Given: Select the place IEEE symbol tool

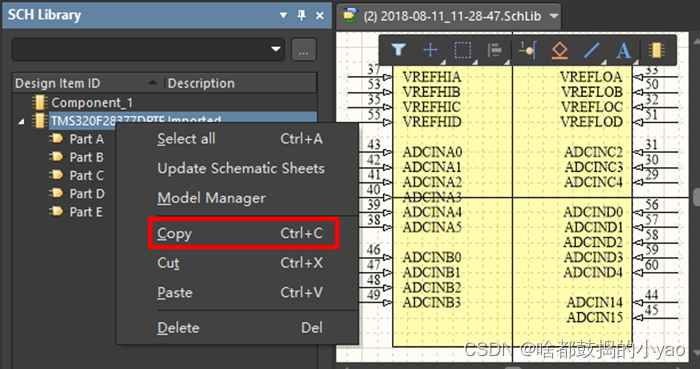Looking at the screenshot, I should pos(559,50).
